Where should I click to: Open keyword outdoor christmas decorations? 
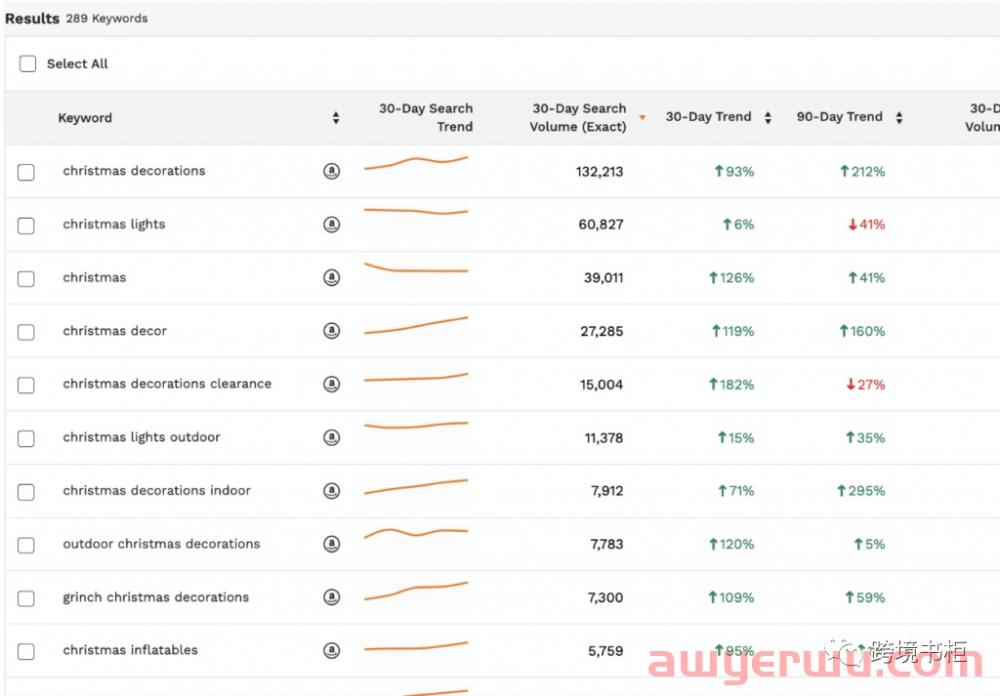pyautogui.click(x=161, y=544)
